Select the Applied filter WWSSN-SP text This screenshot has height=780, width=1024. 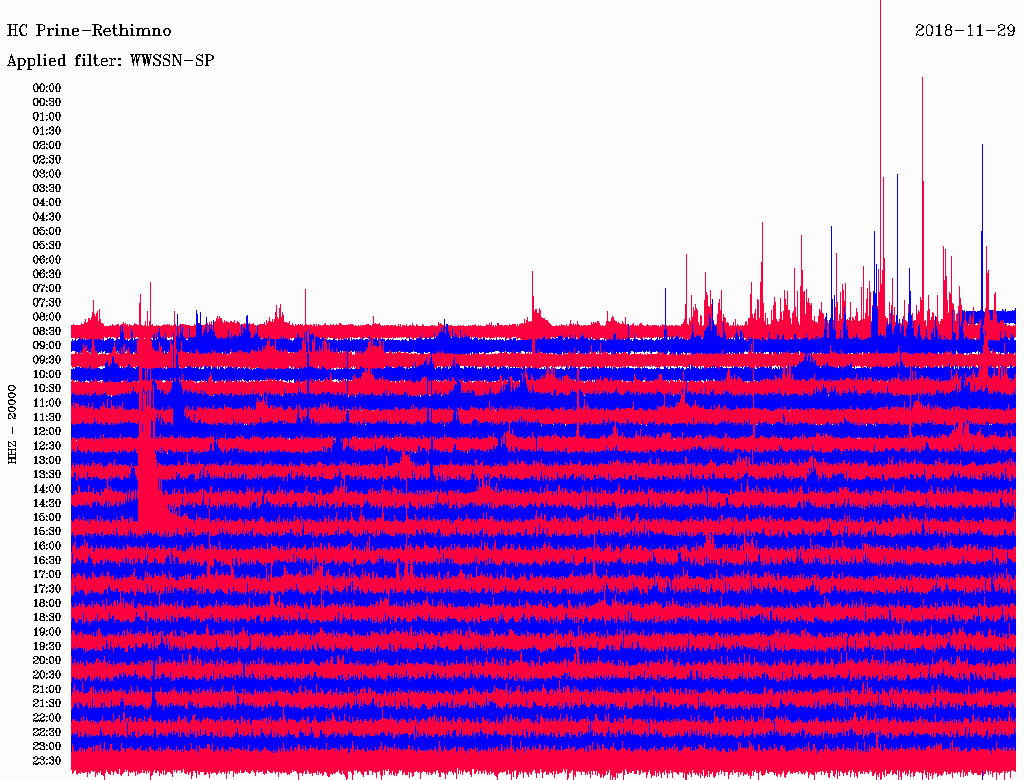[x=110, y=61]
